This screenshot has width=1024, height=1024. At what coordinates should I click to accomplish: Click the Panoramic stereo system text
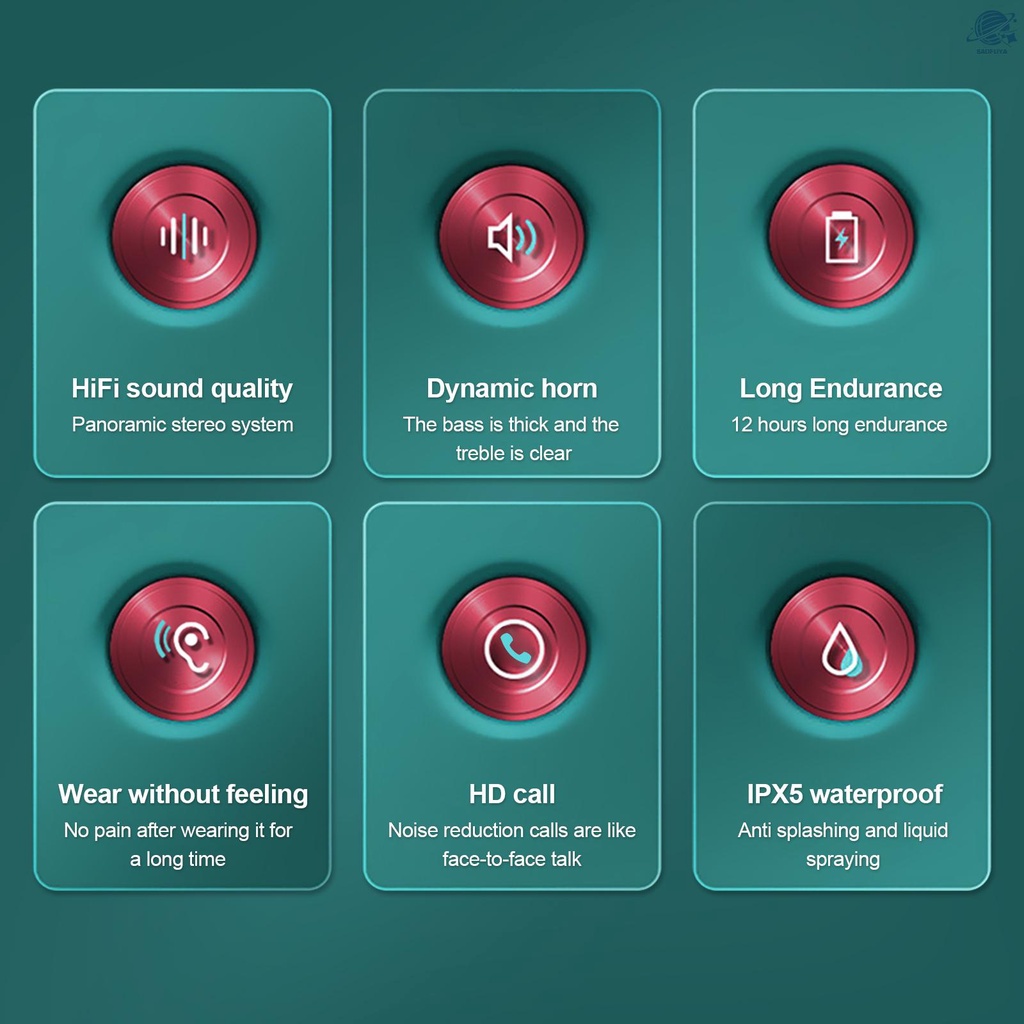pos(183,424)
